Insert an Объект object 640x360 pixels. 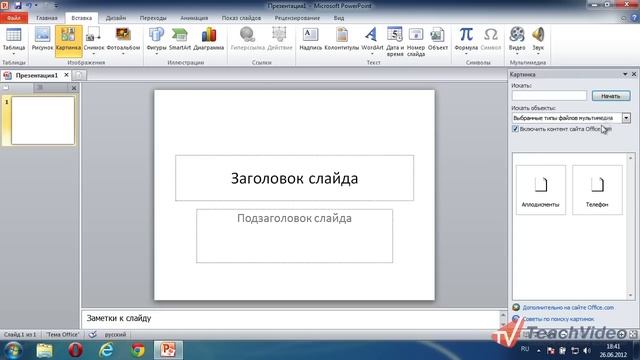click(438, 40)
